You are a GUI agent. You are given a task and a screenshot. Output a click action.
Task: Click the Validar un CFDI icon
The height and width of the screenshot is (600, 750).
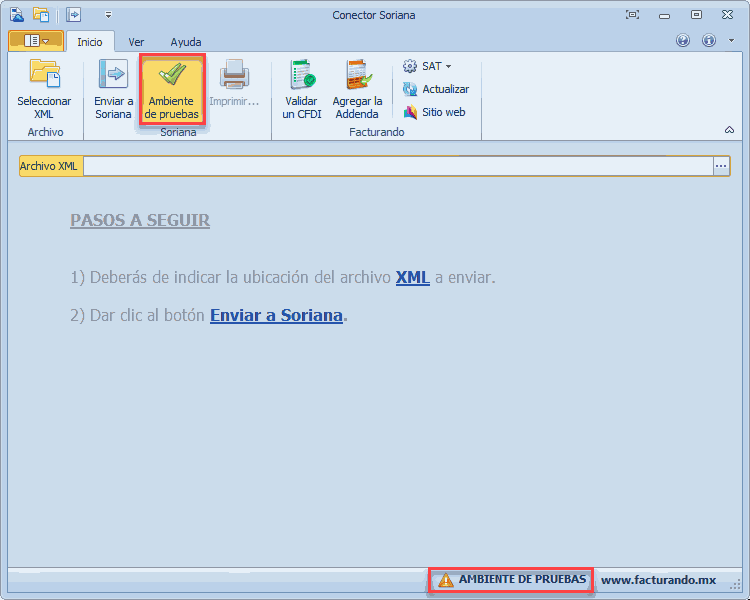301,76
